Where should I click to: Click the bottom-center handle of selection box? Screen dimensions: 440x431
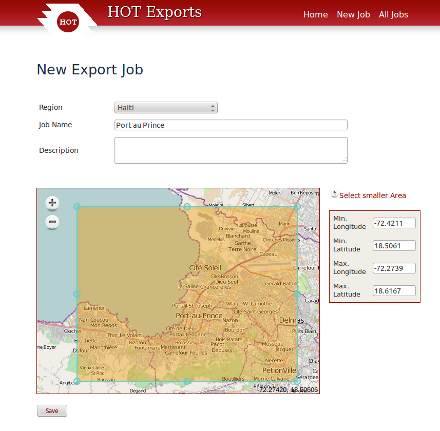[x=187, y=381]
